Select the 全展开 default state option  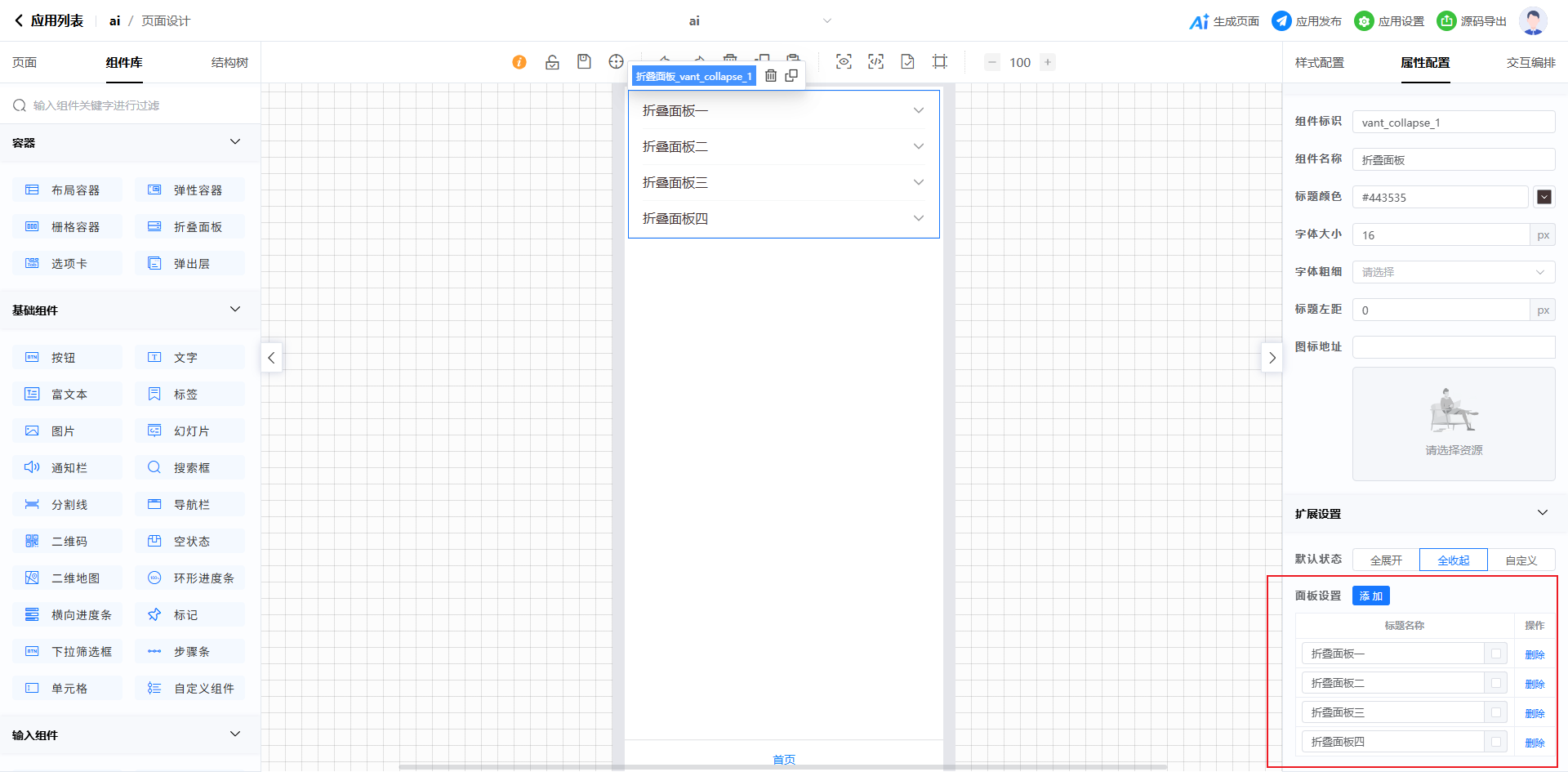click(1386, 560)
